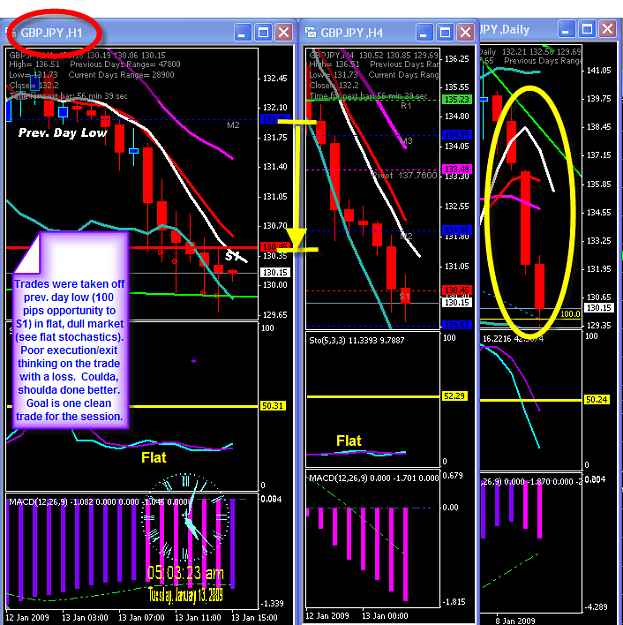Activate the Daily chart window title
Viewport: 623px width, 625px height.
click(x=505, y=30)
